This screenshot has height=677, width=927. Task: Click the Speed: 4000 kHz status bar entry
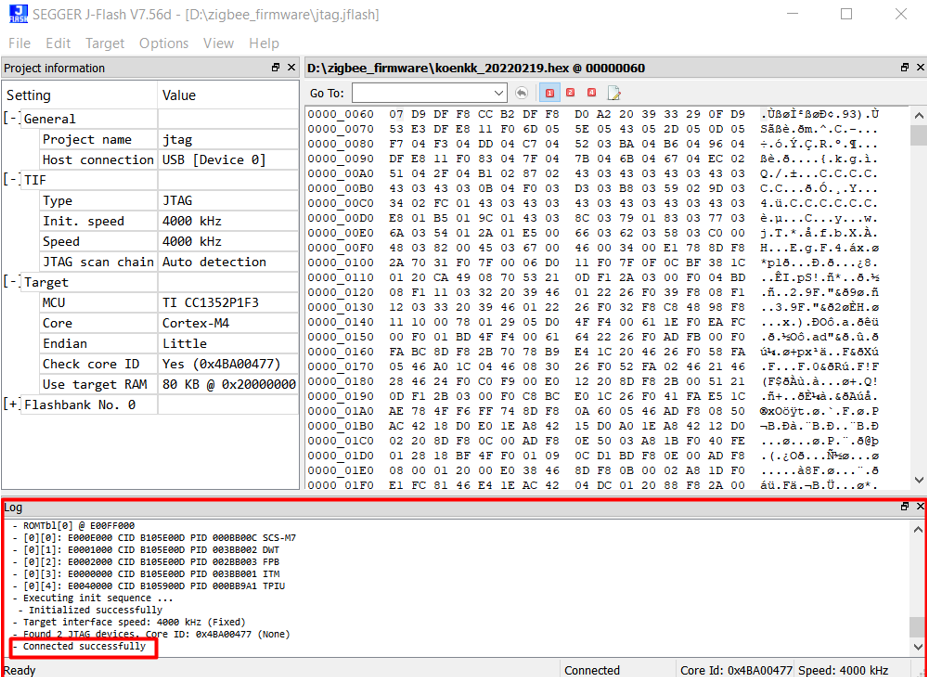coord(843,670)
